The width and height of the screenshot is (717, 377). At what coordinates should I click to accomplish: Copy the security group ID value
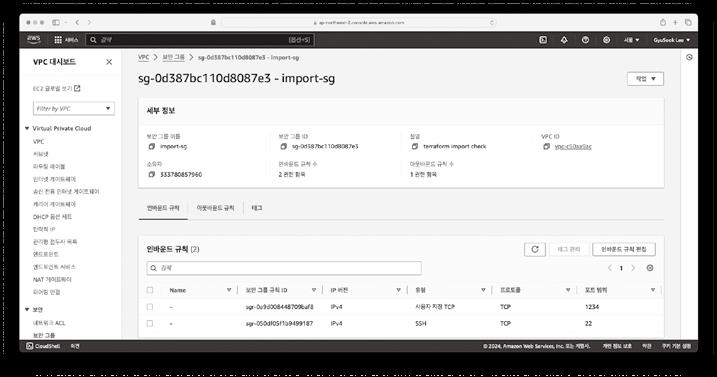point(284,146)
